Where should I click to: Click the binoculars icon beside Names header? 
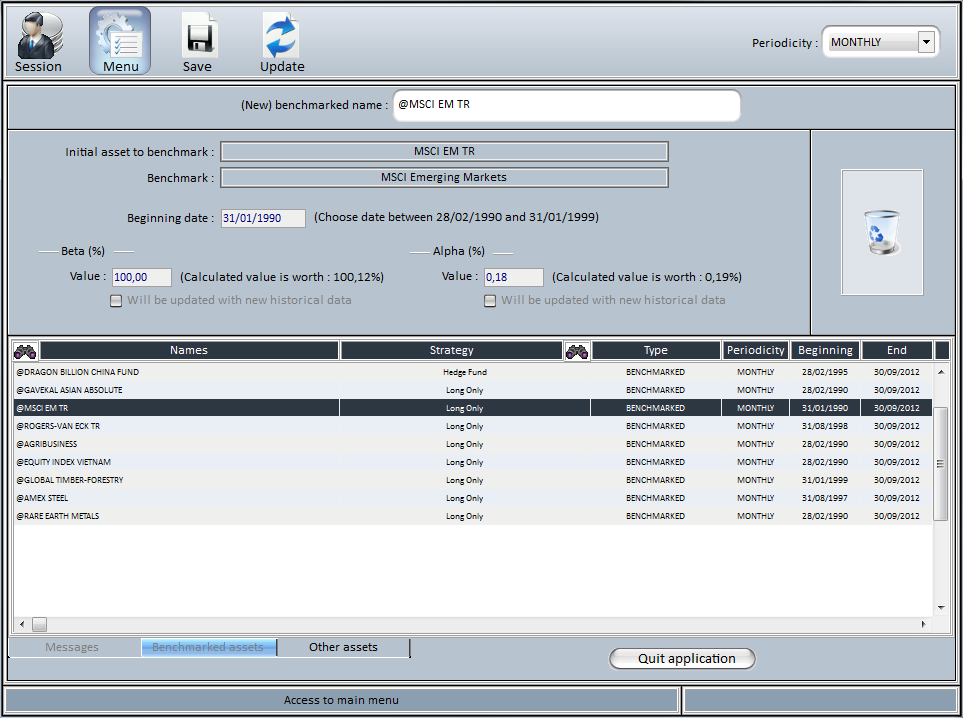click(x=25, y=351)
